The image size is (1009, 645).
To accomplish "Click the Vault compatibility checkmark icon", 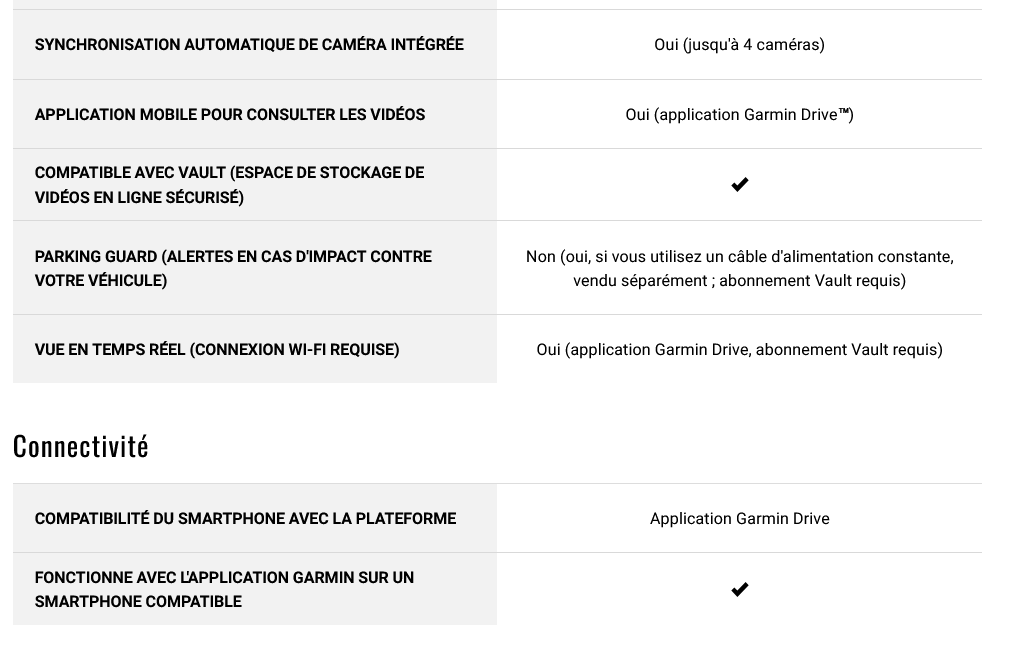I will 739,185.
